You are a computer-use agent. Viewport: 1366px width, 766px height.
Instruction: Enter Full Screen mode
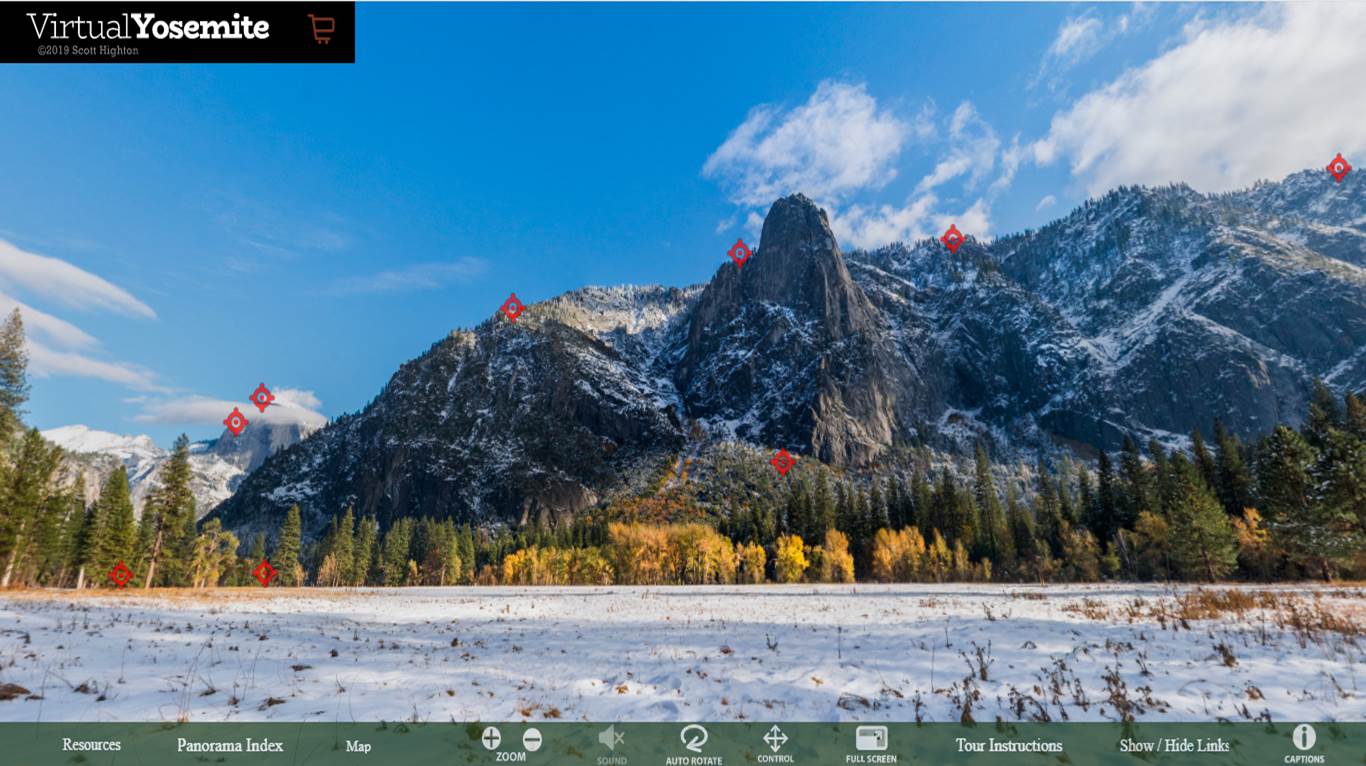coord(871,739)
